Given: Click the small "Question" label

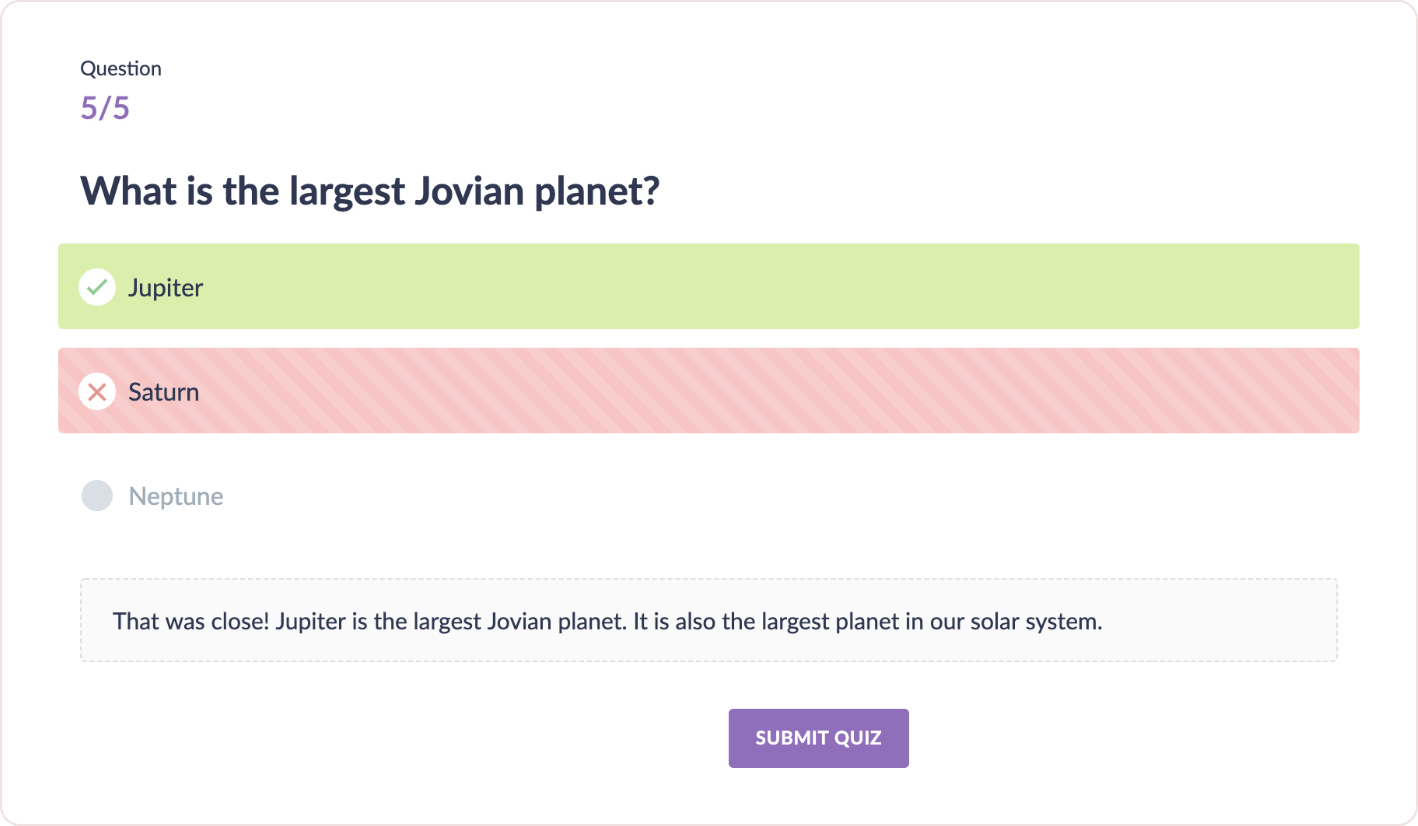Looking at the screenshot, I should click(121, 69).
